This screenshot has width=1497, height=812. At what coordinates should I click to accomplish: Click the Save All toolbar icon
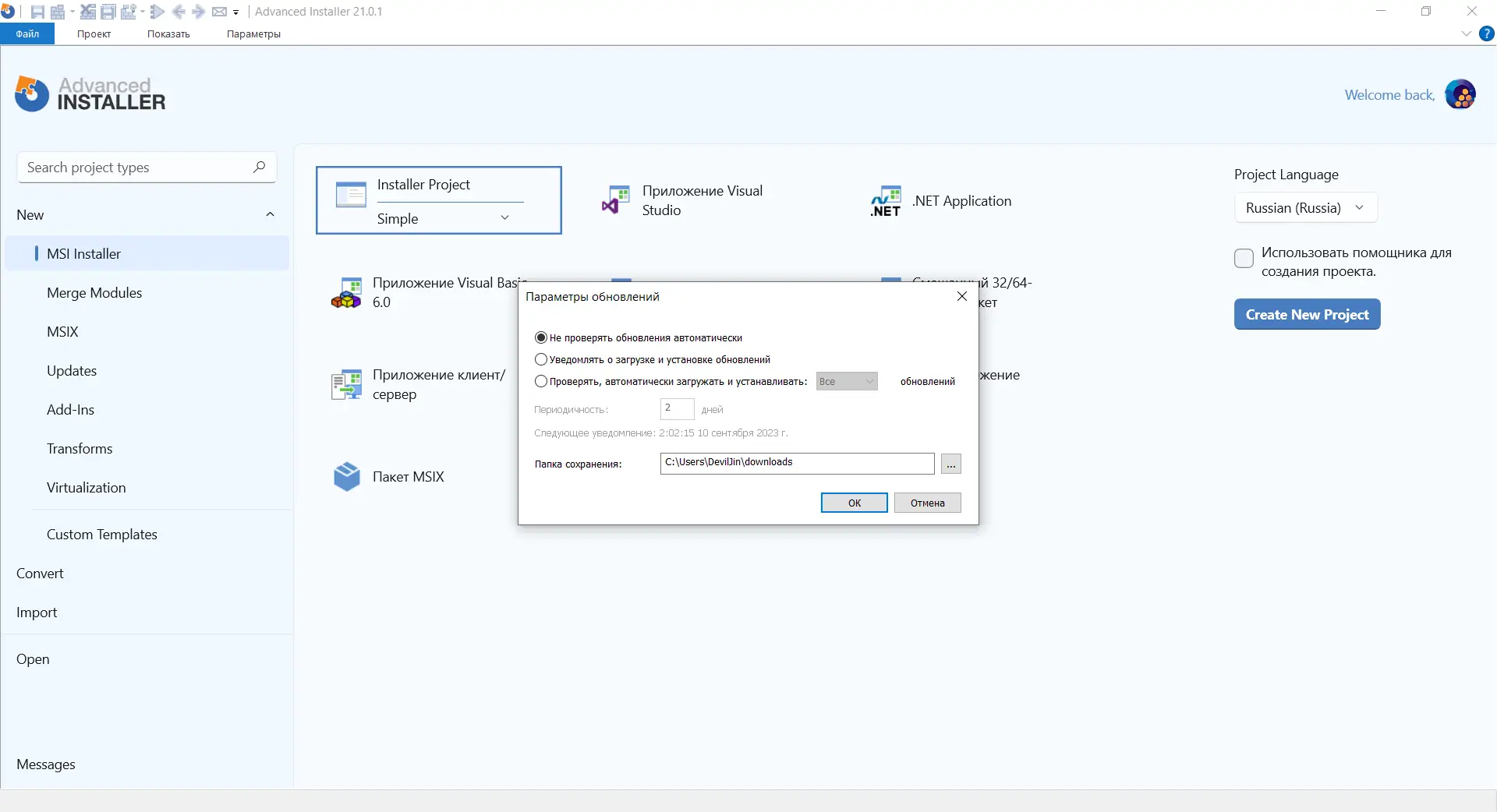tap(108, 12)
